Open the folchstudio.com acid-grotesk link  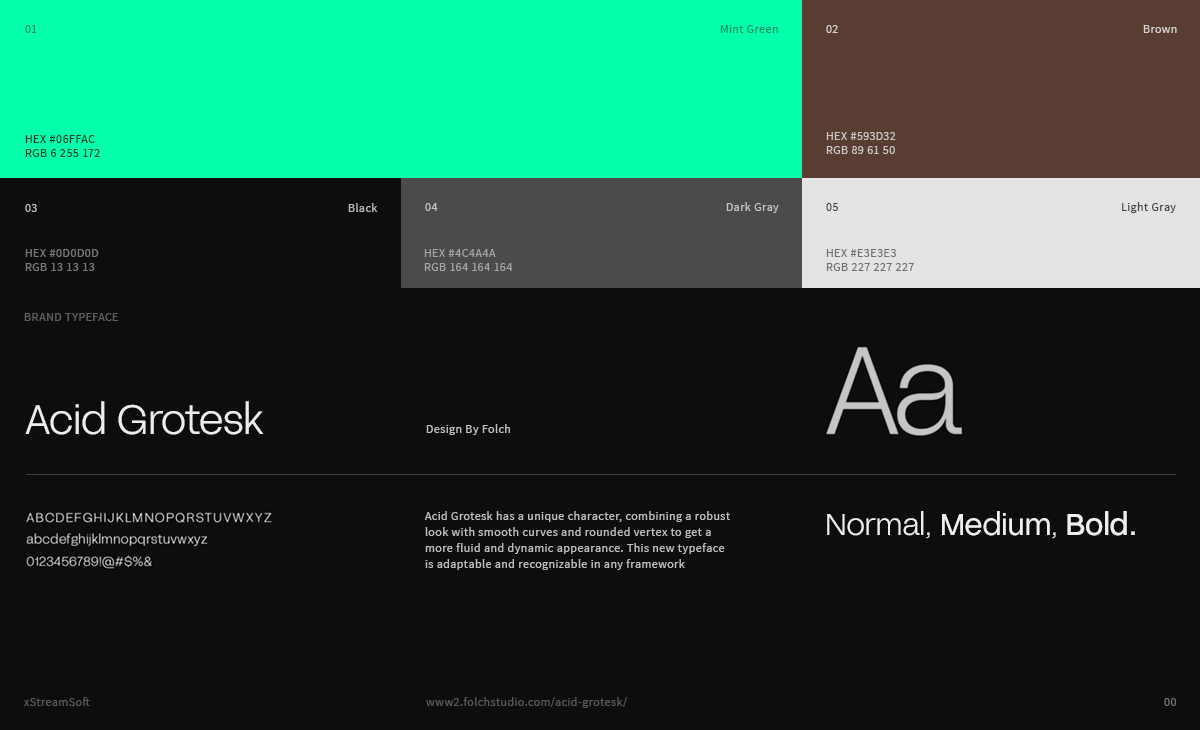(x=526, y=702)
